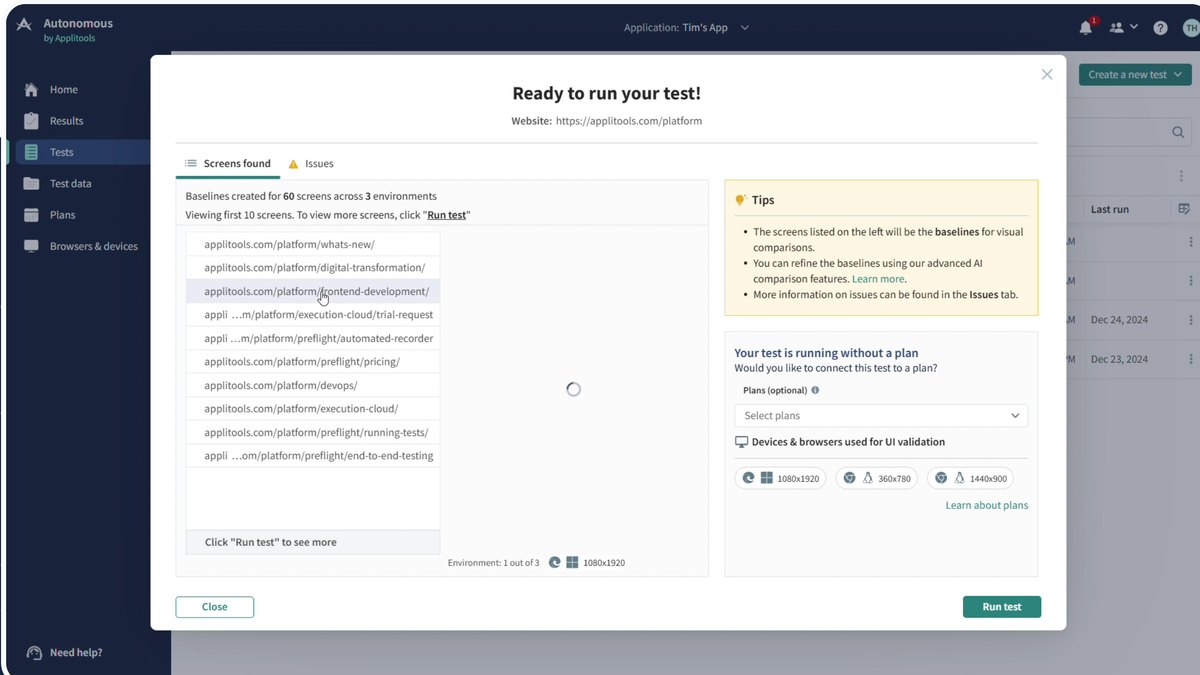Screen dimensions: 1200x675
Task: Open the notifications bell
Action: 1086,28
